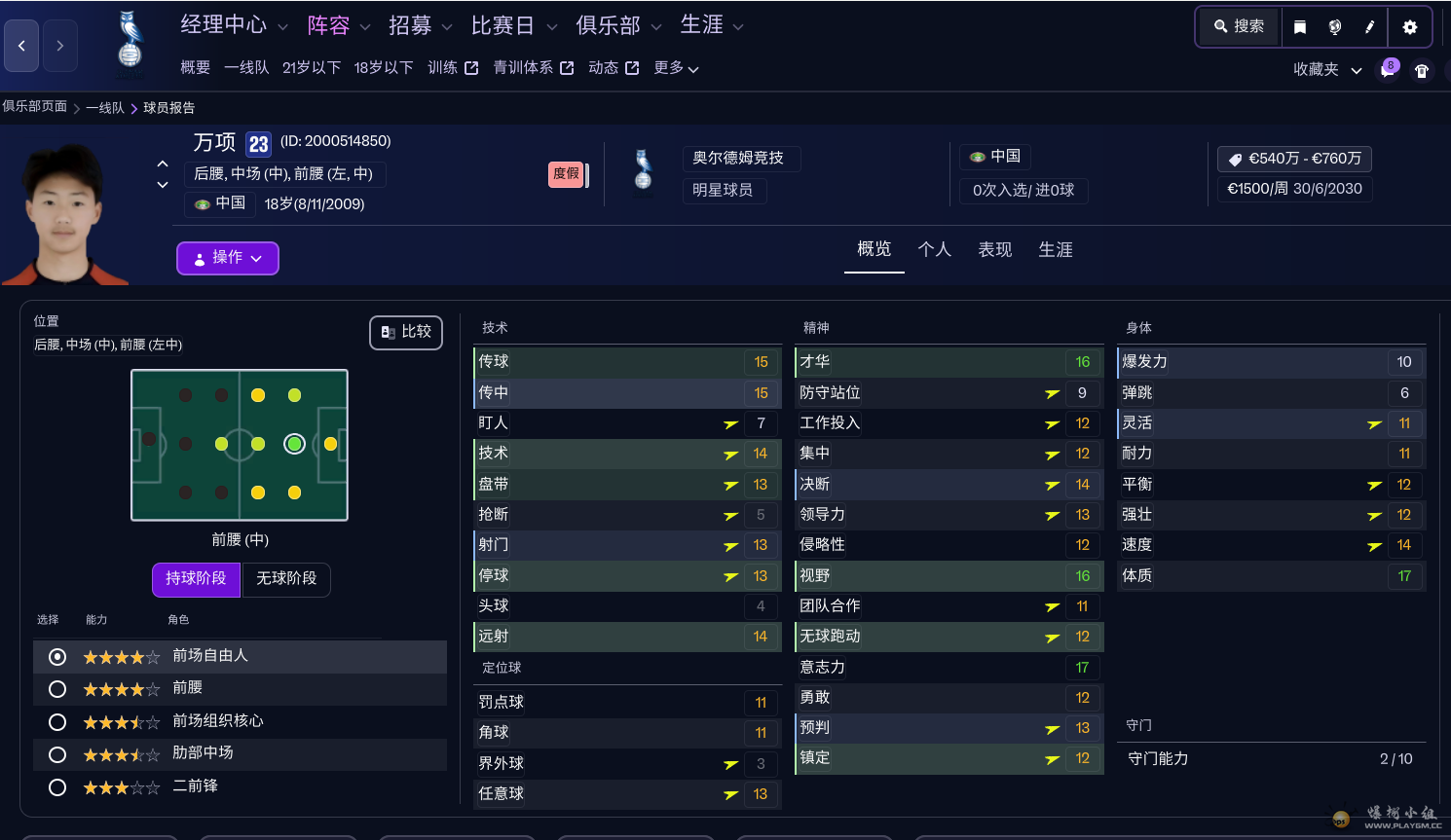Image resolution: width=1451 pixels, height=840 pixels.
Task: Select the 前腰 role radio button
Action: coord(56,689)
